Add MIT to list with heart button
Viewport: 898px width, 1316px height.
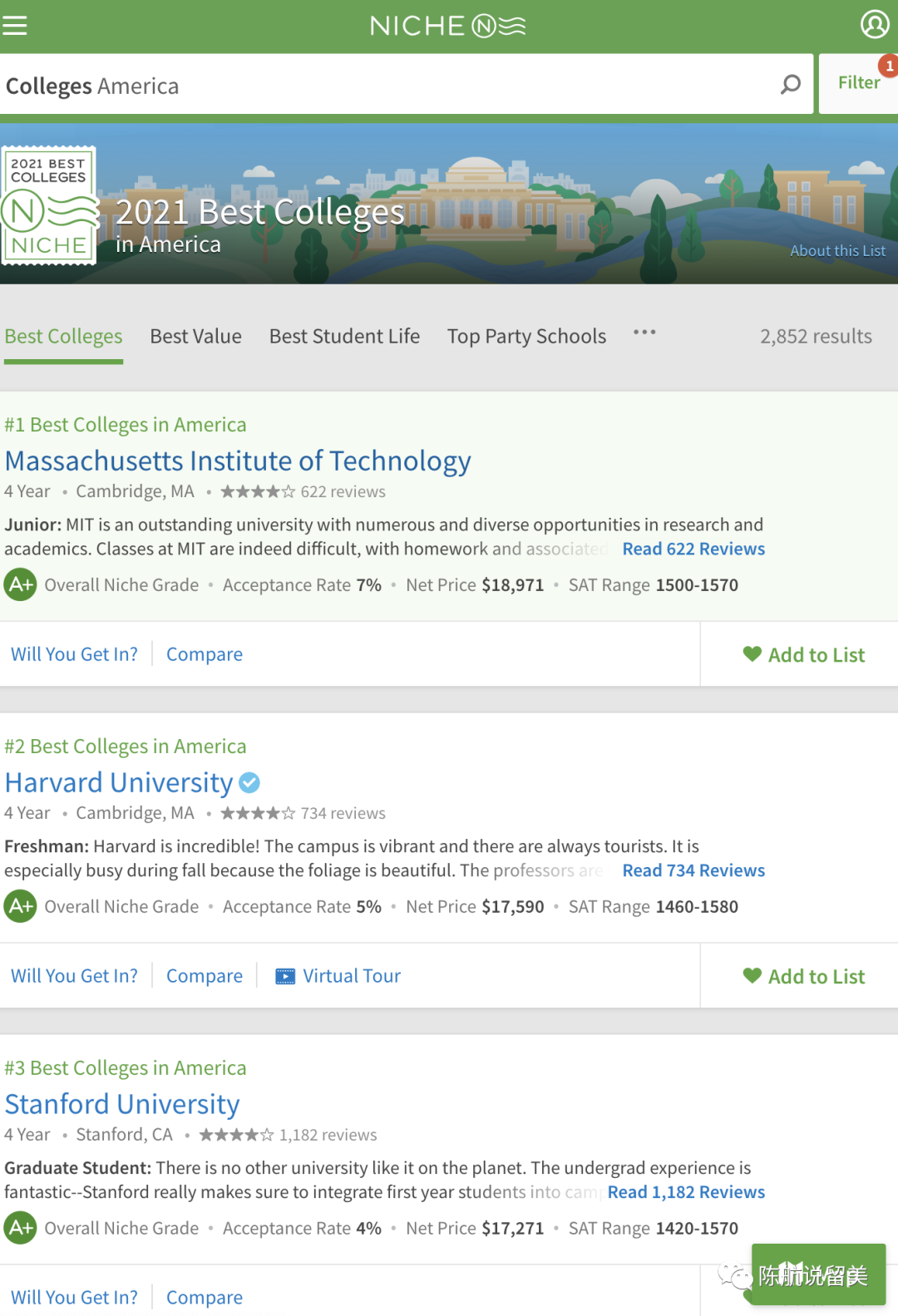point(803,655)
